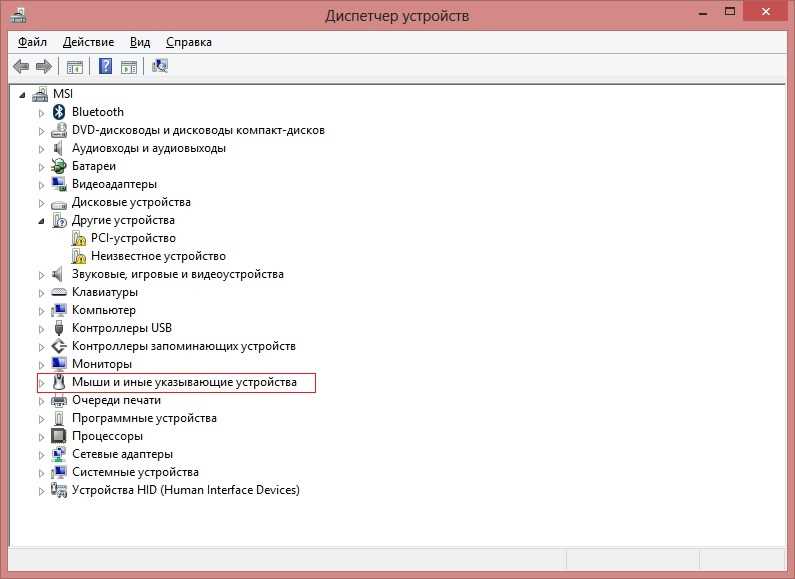Select the DVD-дисководы и дисководы компакт-дисков label
Viewport: 795px width, 579px height.
tap(198, 130)
